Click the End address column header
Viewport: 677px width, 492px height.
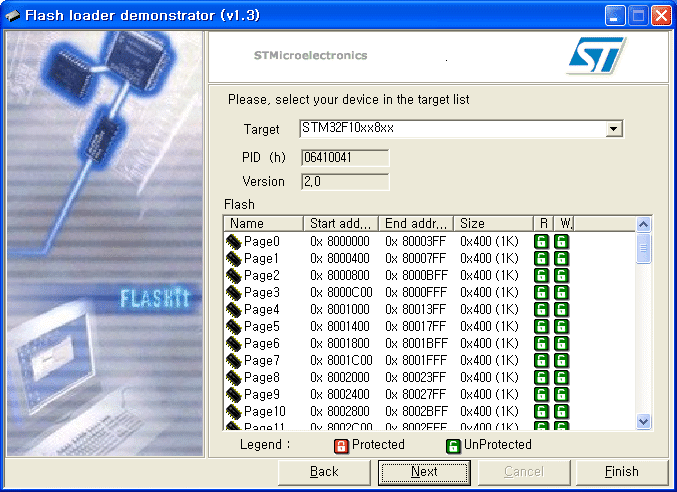click(x=416, y=224)
